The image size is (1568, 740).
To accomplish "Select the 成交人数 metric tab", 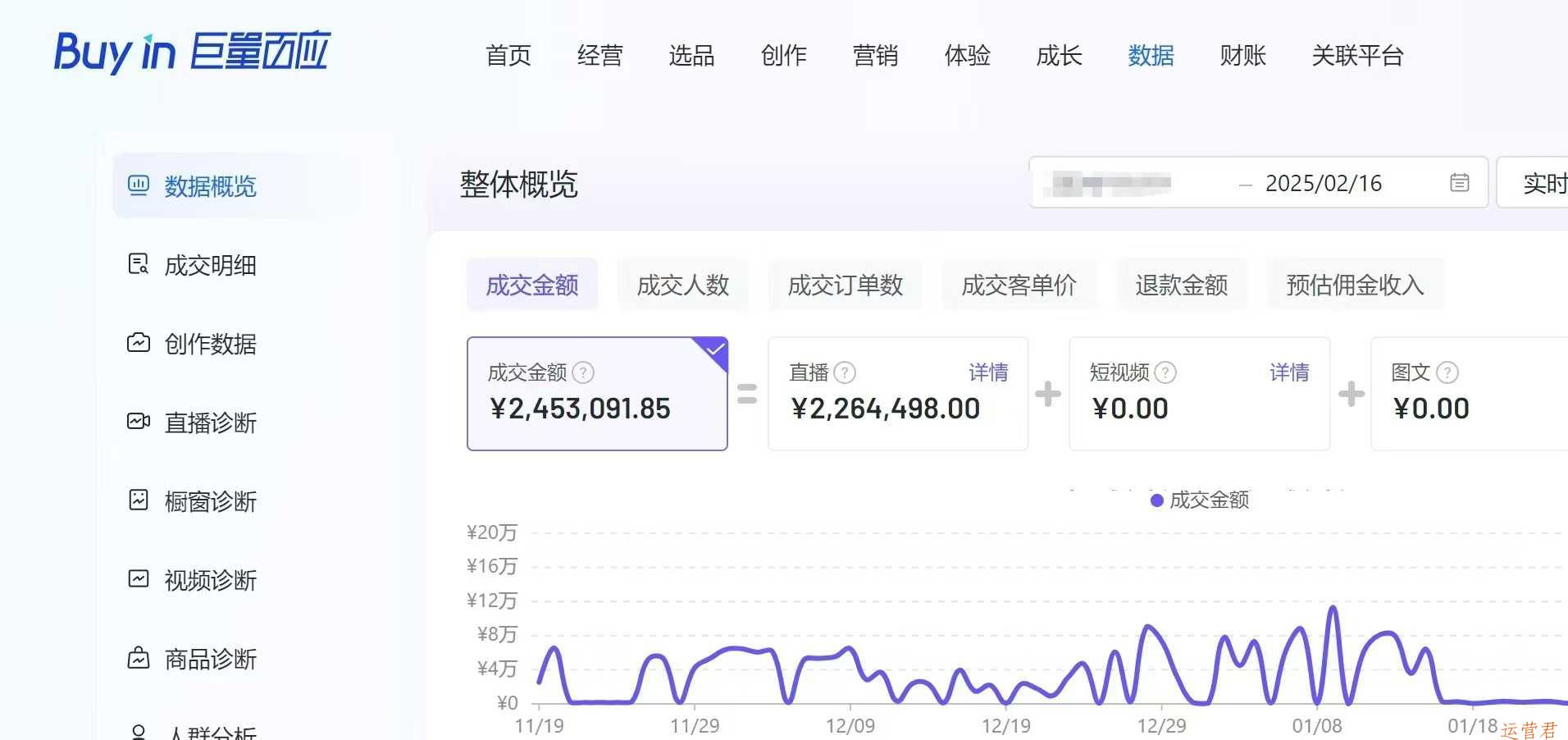I will pyautogui.click(x=683, y=285).
